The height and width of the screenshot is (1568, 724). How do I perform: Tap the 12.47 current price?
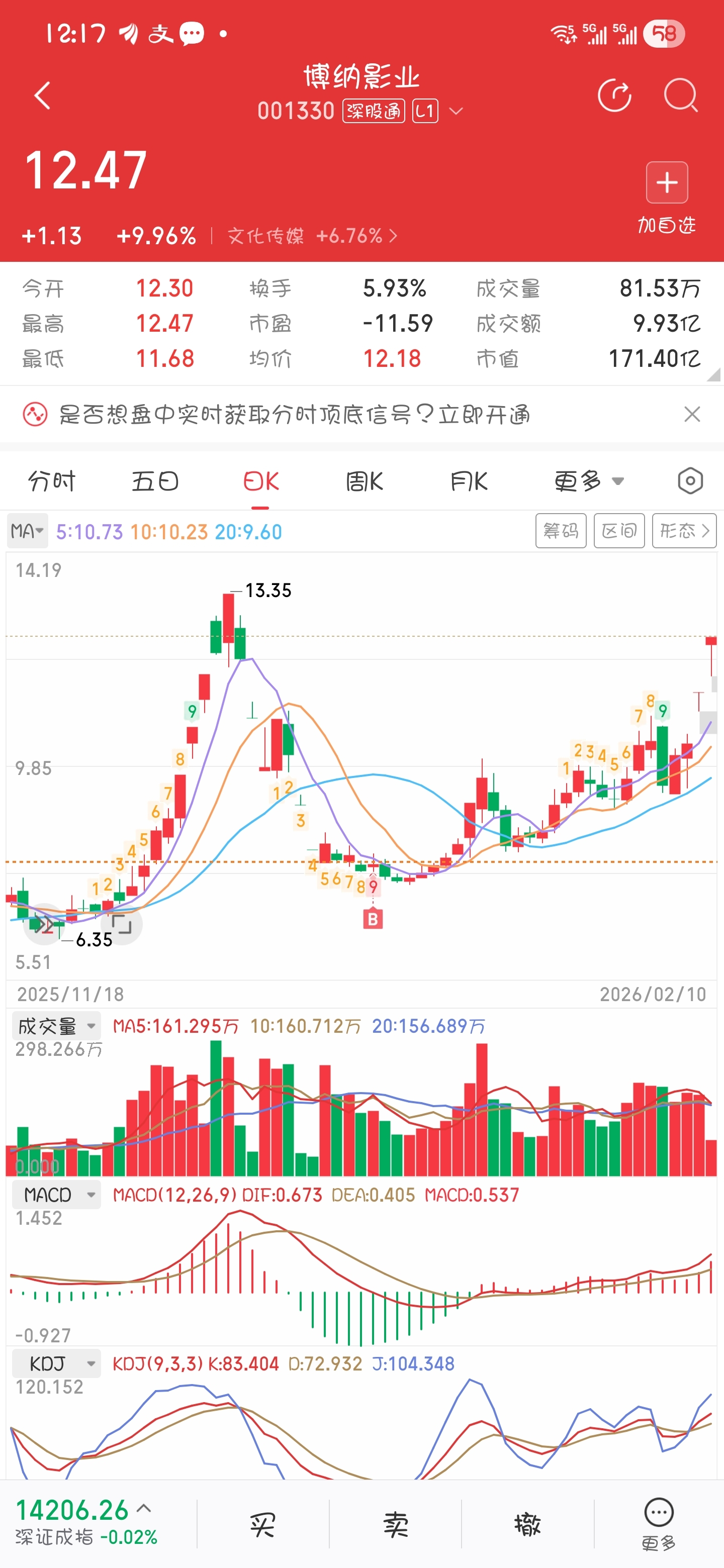pos(86,170)
